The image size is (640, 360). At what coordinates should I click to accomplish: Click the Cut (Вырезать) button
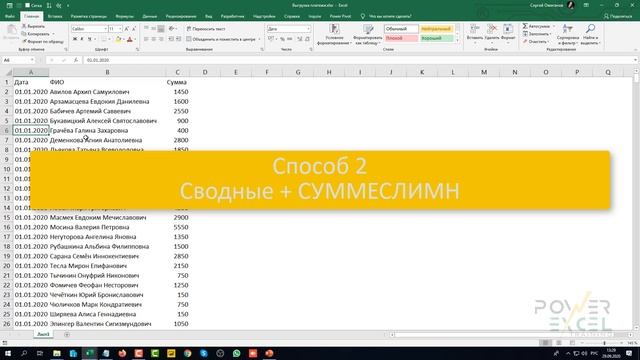click(33, 26)
